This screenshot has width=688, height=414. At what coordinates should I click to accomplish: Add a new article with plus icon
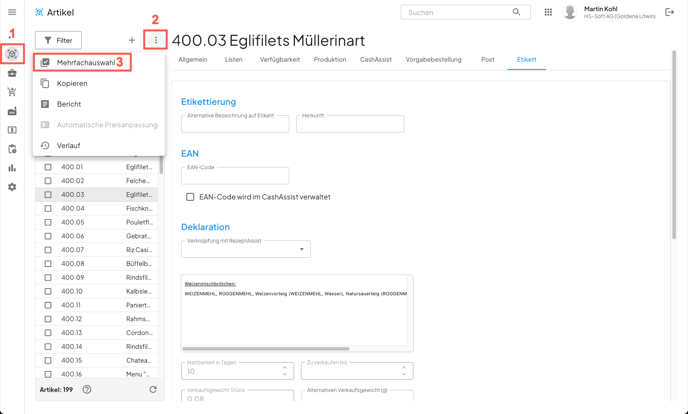pyautogui.click(x=132, y=40)
